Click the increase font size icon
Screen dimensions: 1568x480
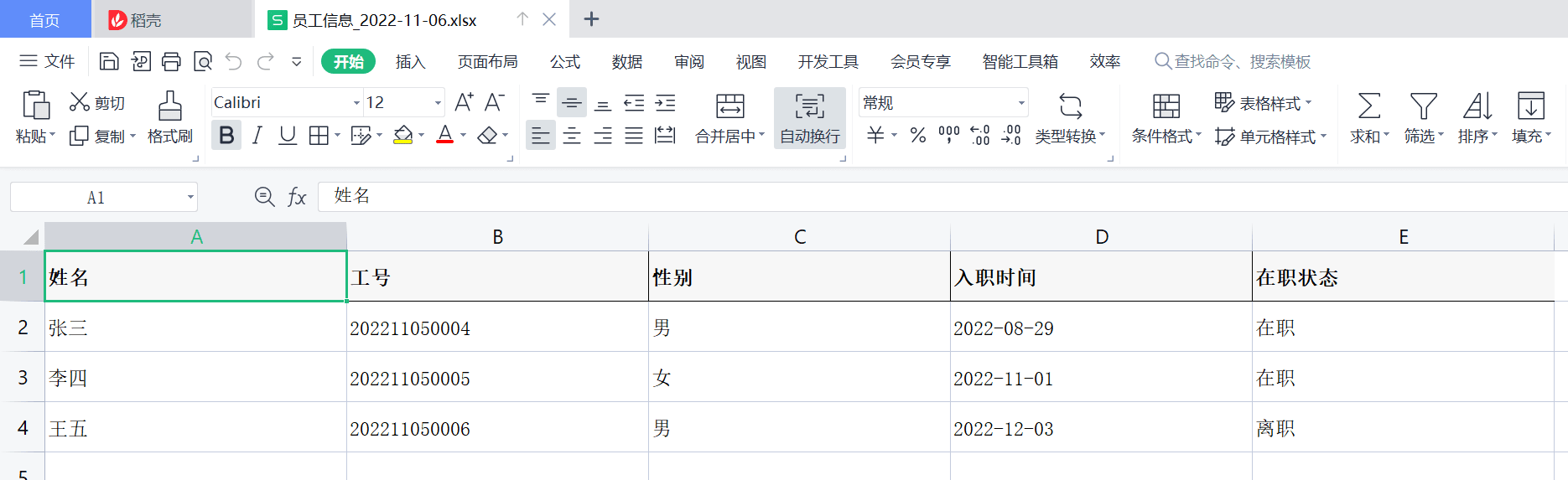pyautogui.click(x=463, y=102)
